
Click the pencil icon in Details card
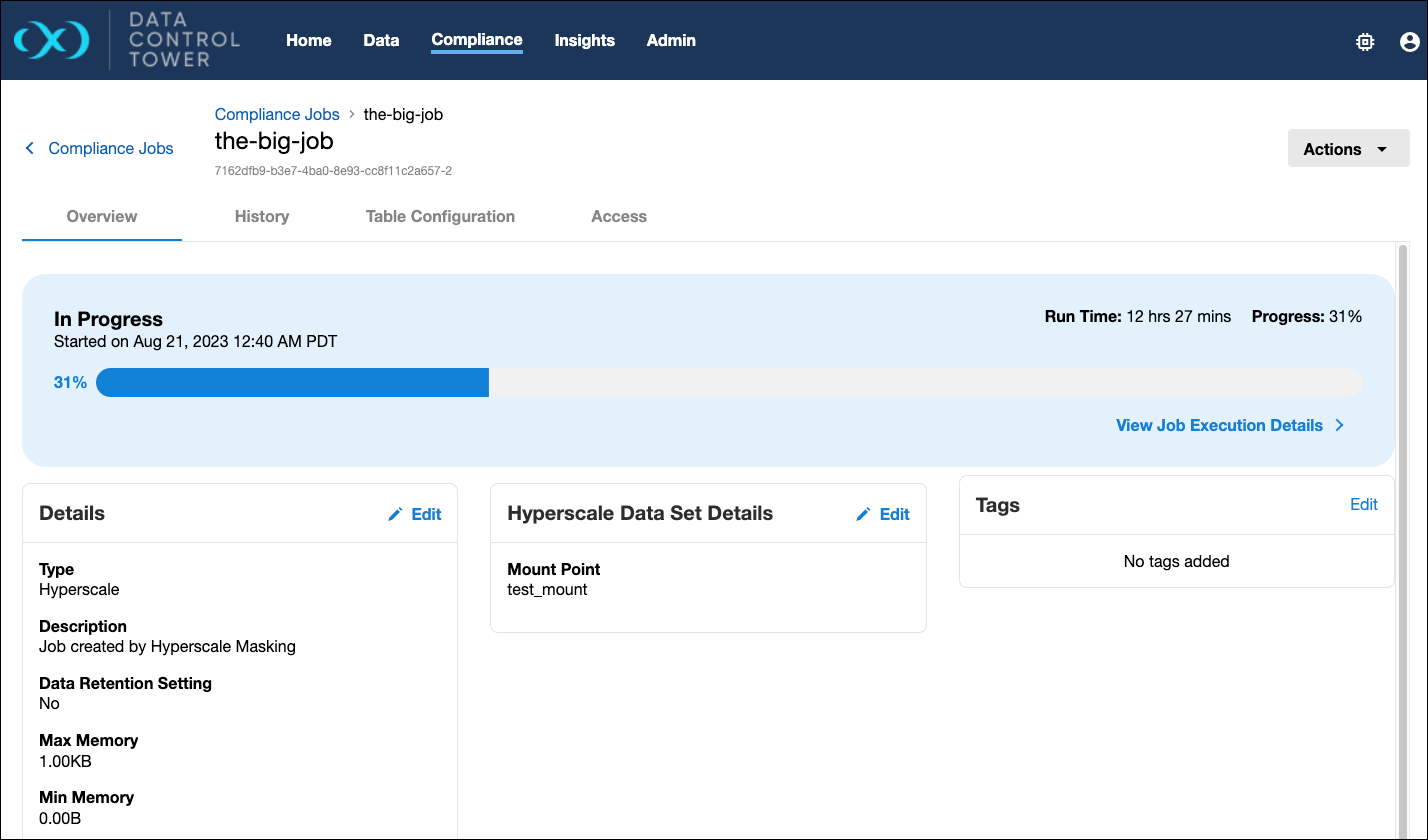pyautogui.click(x=396, y=514)
